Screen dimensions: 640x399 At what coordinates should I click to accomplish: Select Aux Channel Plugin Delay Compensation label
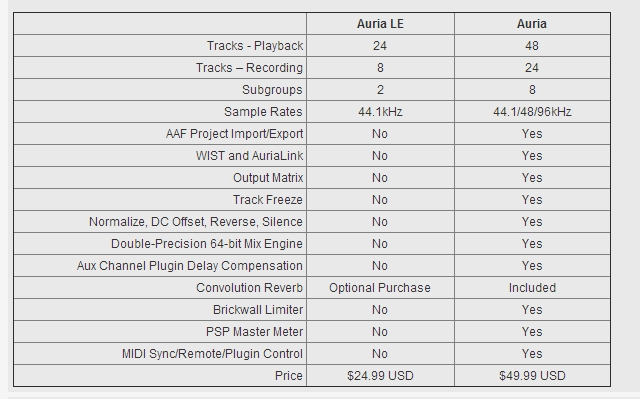tap(189, 266)
